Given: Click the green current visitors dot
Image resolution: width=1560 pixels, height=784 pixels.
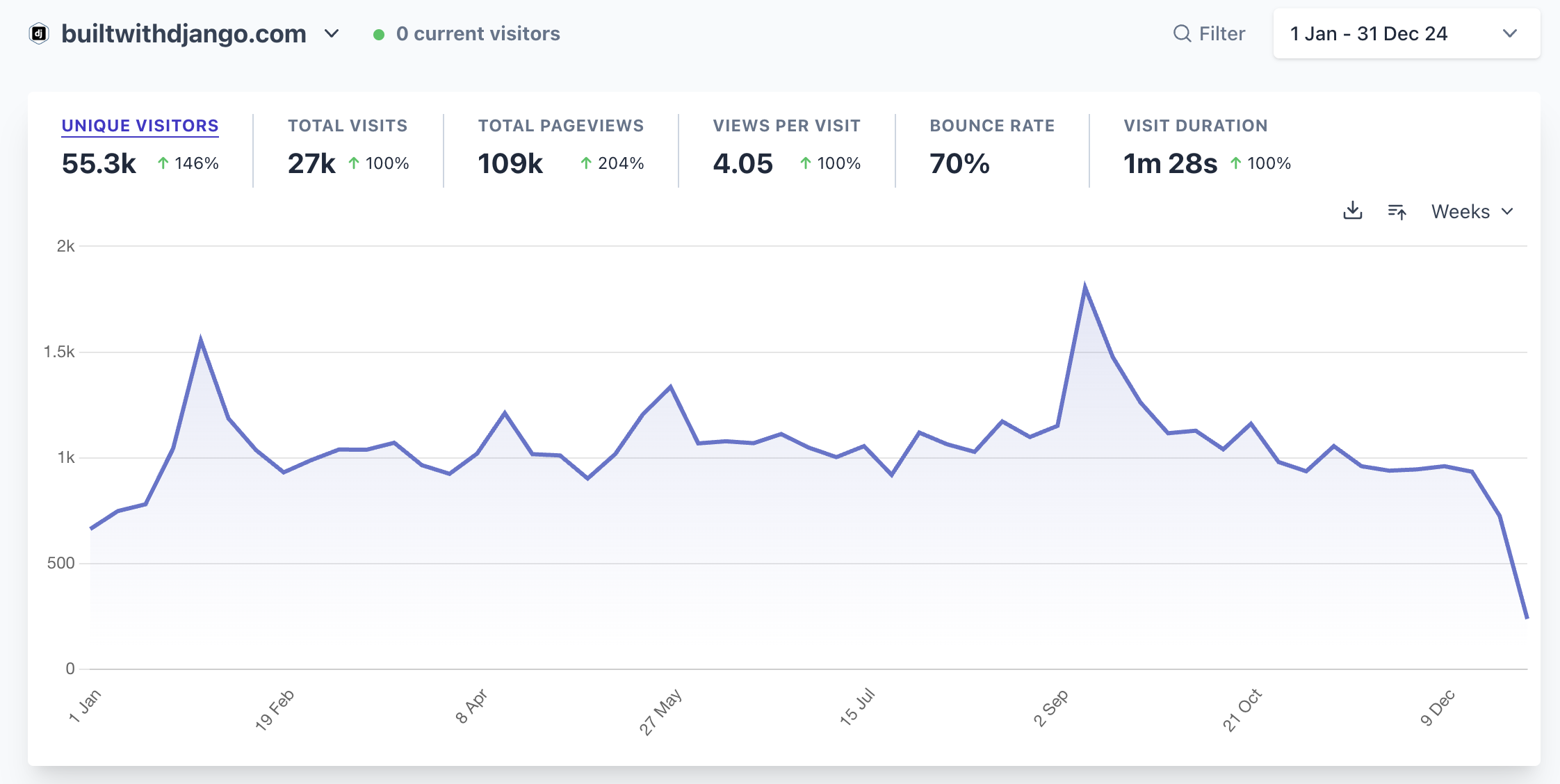Looking at the screenshot, I should (379, 34).
